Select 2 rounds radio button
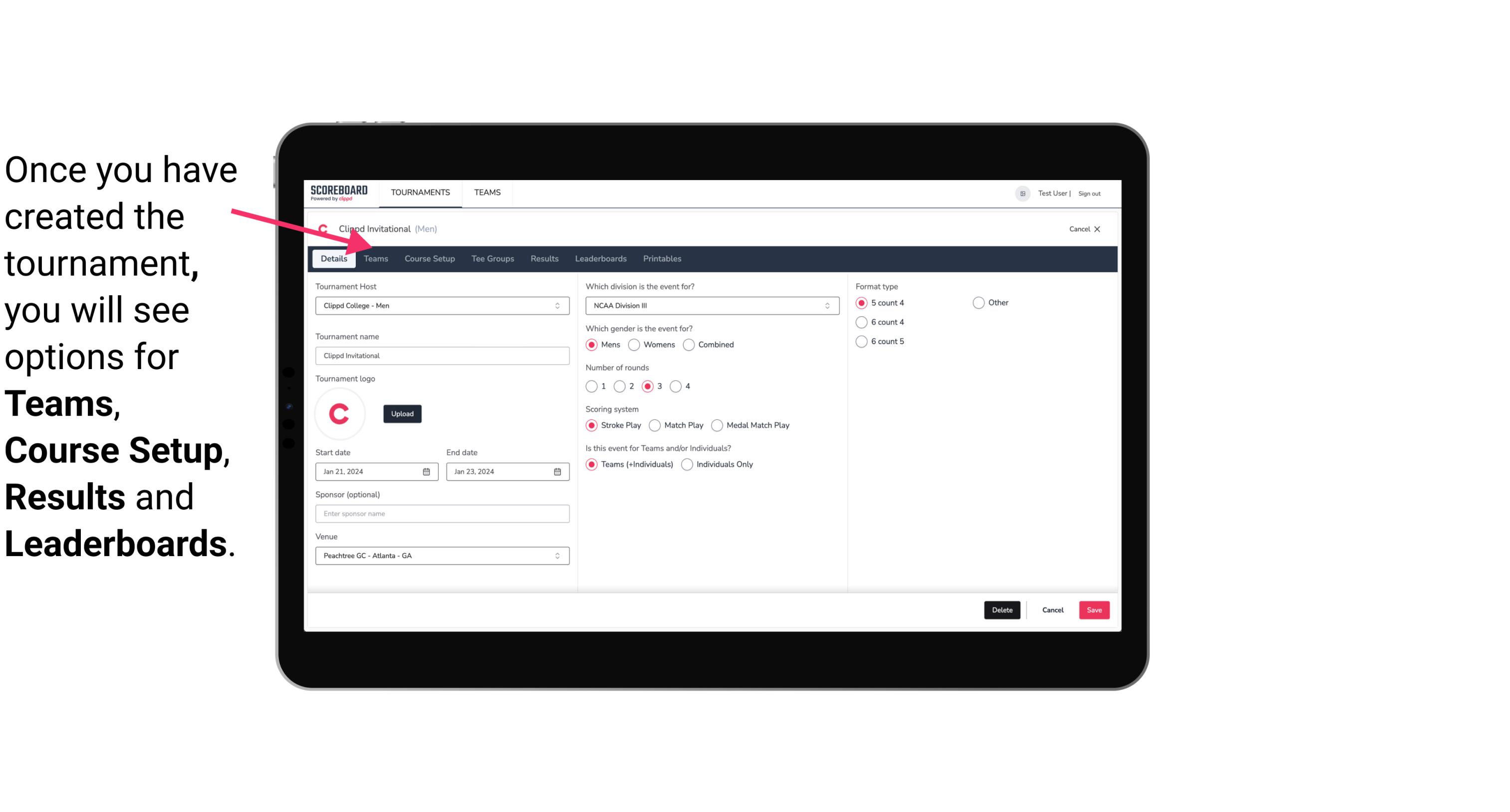 point(621,386)
